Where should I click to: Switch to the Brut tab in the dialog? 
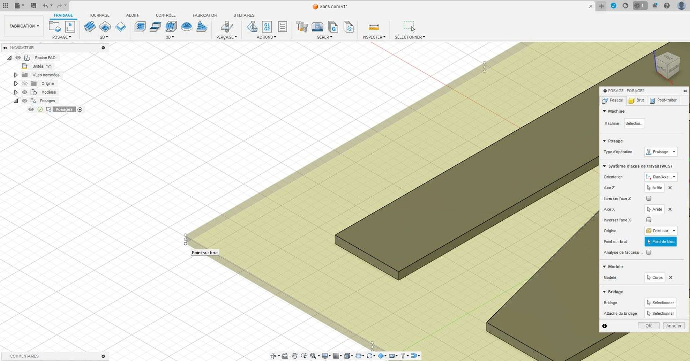coord(636,100)
